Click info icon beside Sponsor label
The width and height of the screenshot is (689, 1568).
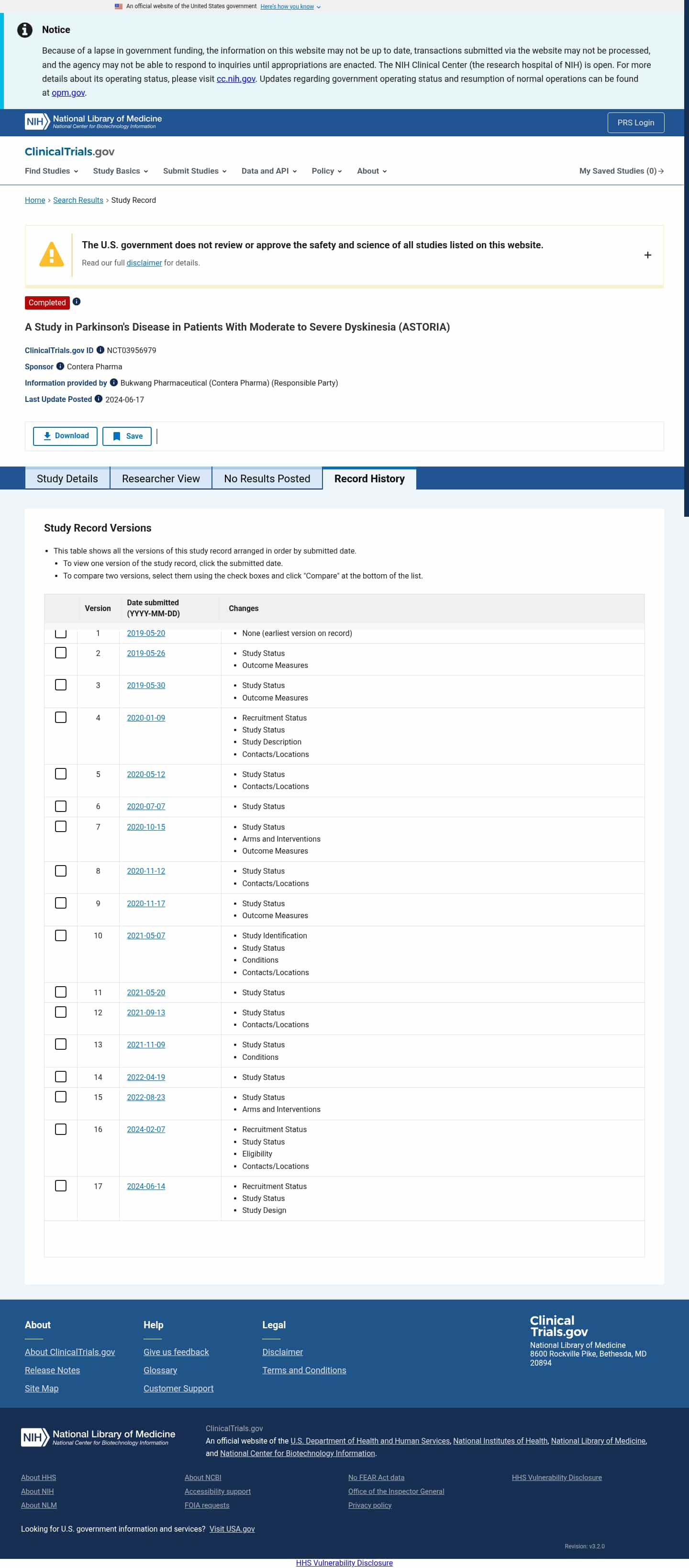[x=60, y=366]
